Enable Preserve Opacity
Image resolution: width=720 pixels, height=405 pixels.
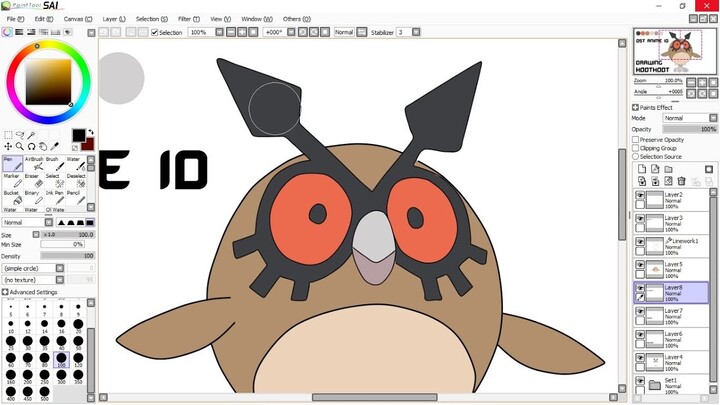[636, 140]
